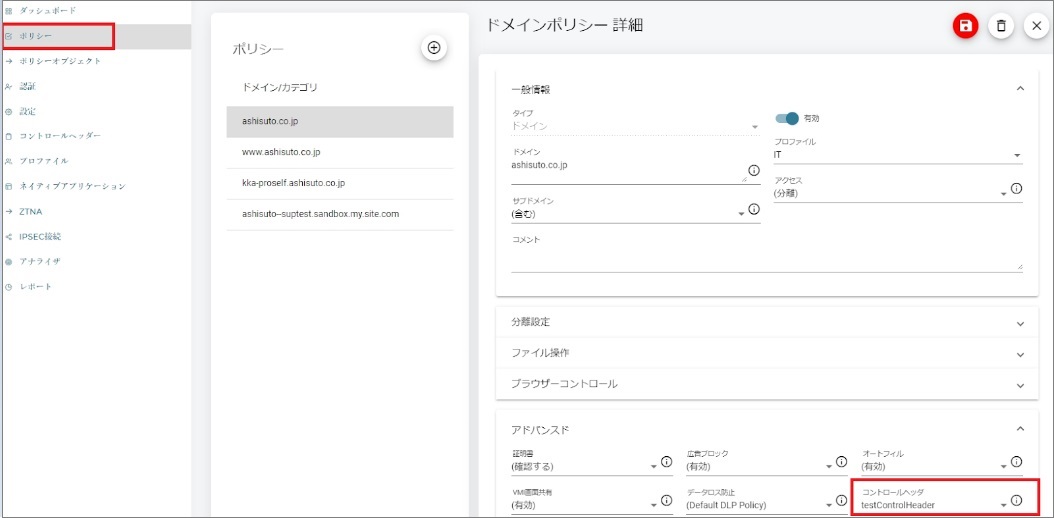Toggle the 有効 enabled switch
Screen dimensions: 1054x518
(x=787, y=118)
